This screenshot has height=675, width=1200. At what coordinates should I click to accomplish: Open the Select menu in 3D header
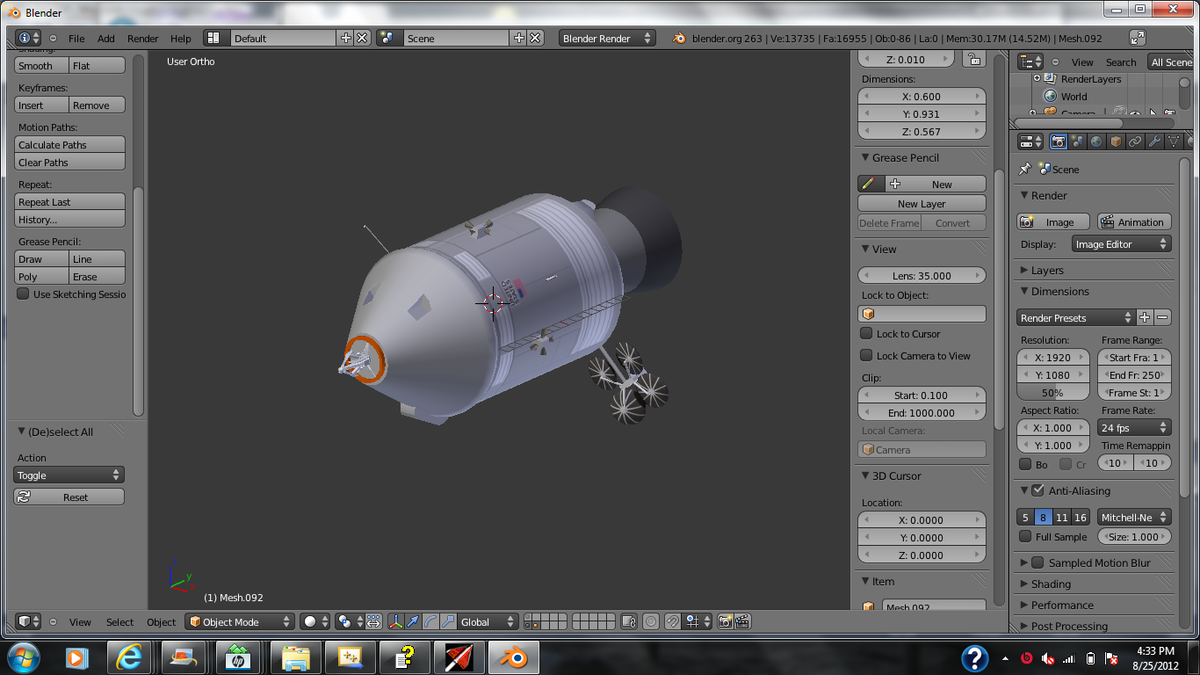[120, 621]
